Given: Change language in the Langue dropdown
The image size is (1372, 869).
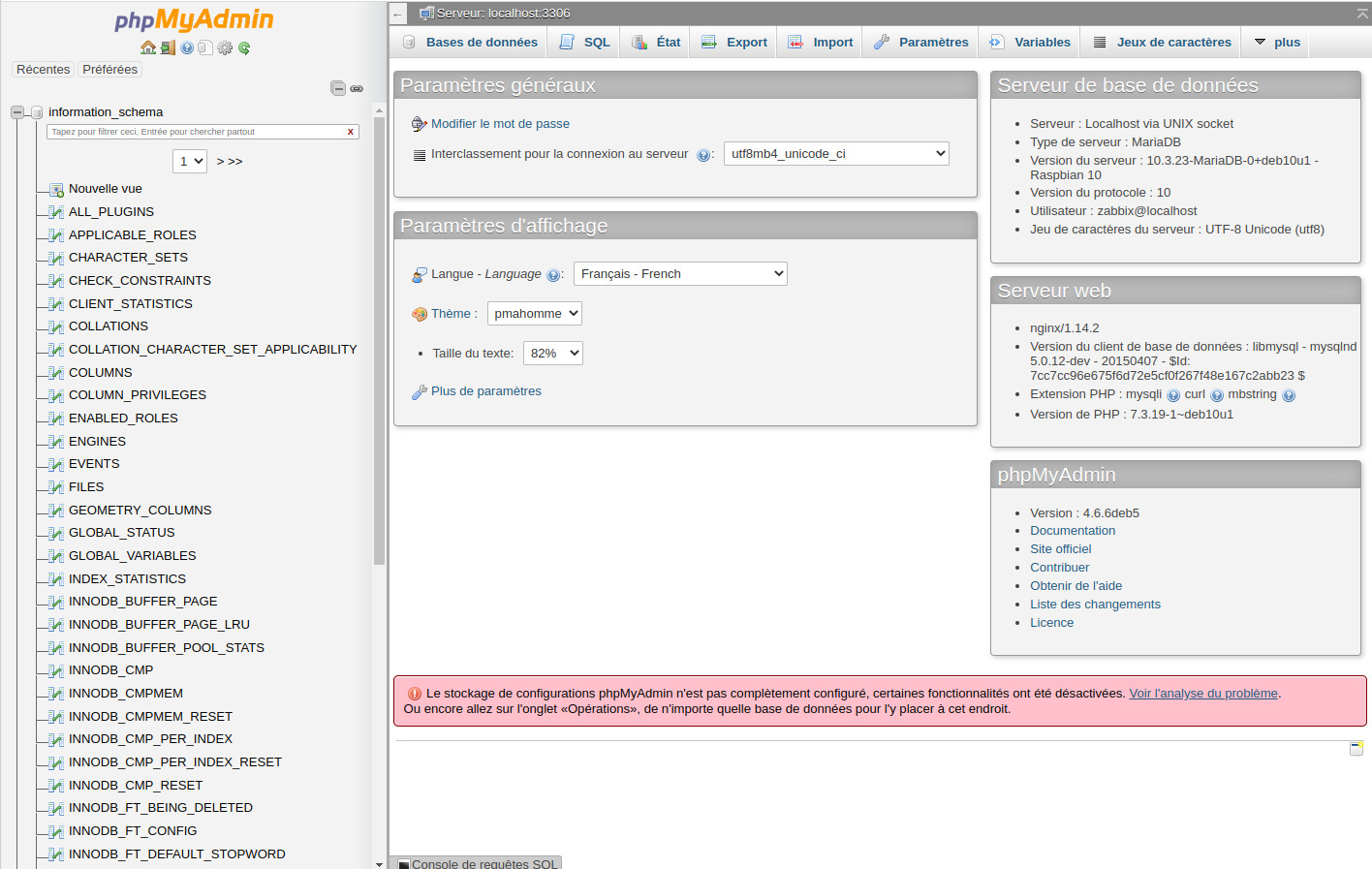Looking at the screenshot, I should point(679,273).
